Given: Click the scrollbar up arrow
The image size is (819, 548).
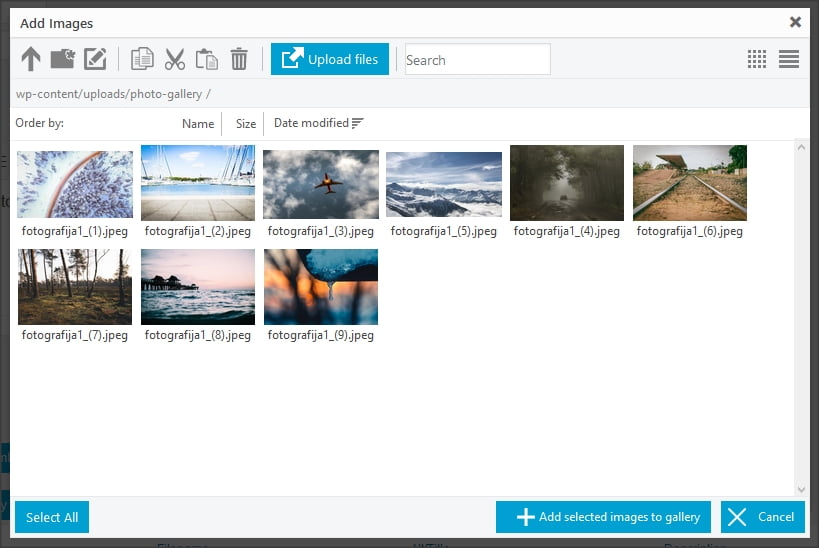Looking at the screenshot, I should [801, 147].
